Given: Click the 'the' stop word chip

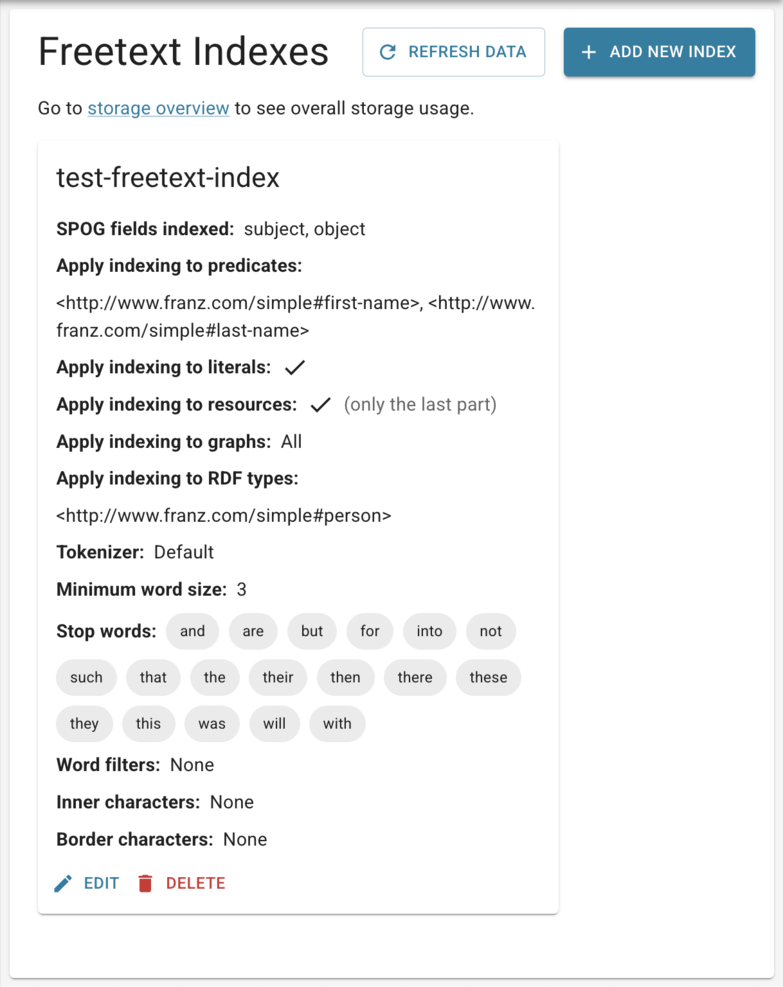Looking at the screenshot, I should coord(214,677).
